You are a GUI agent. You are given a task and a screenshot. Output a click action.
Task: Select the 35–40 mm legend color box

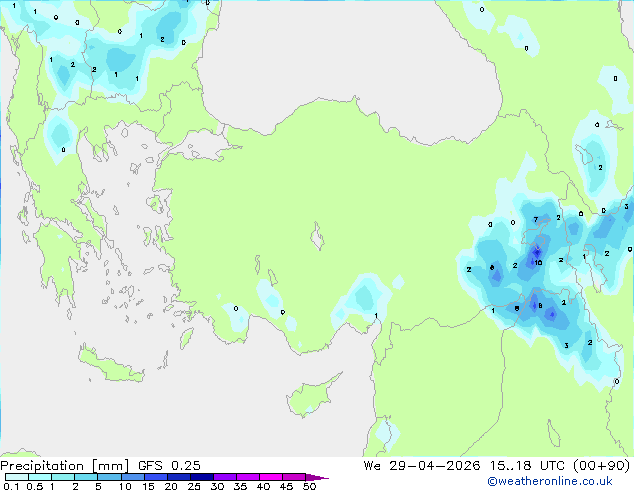[x=247, y=477]
